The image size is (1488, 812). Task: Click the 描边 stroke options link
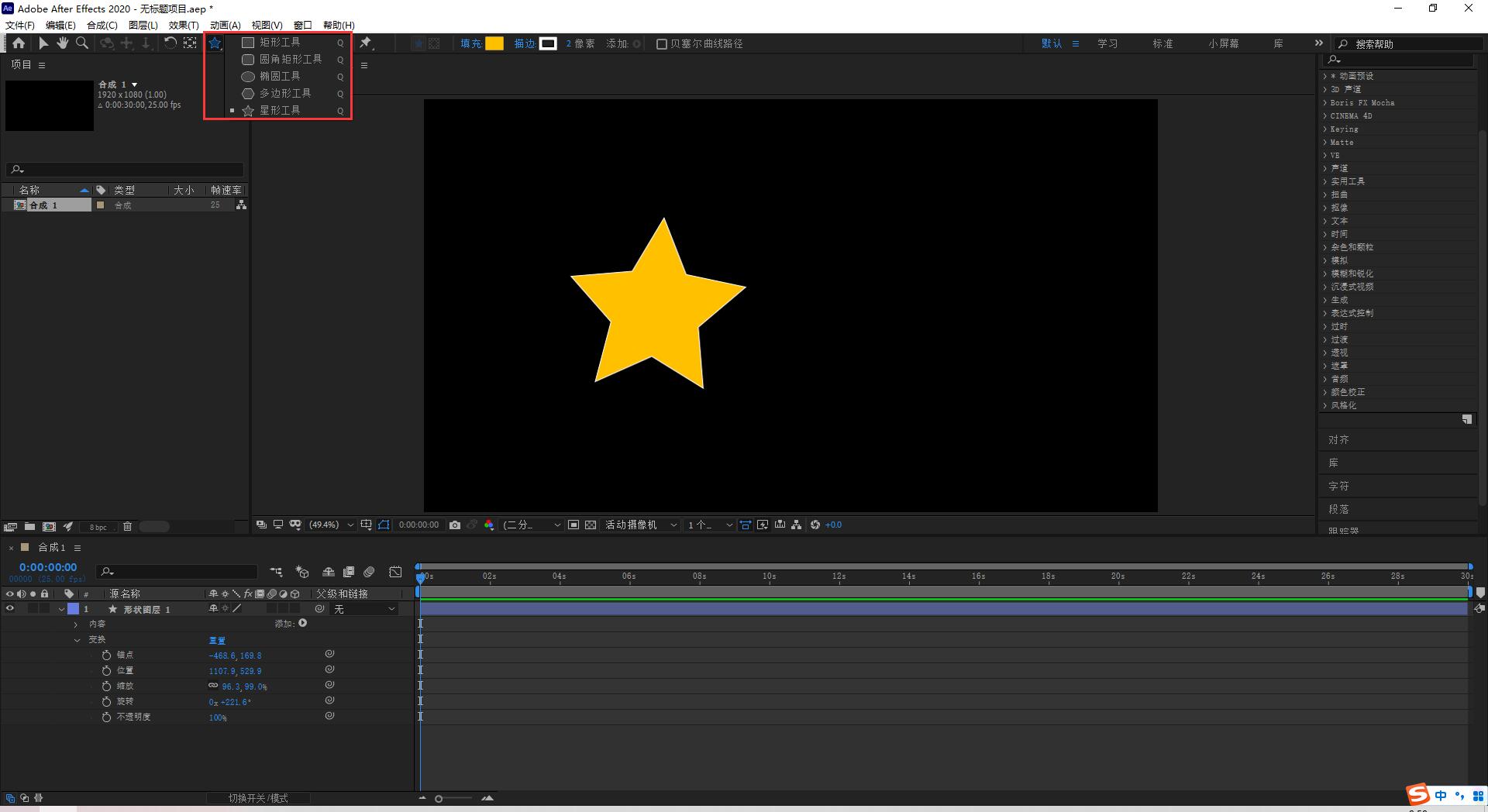click(x=525, y=43)
